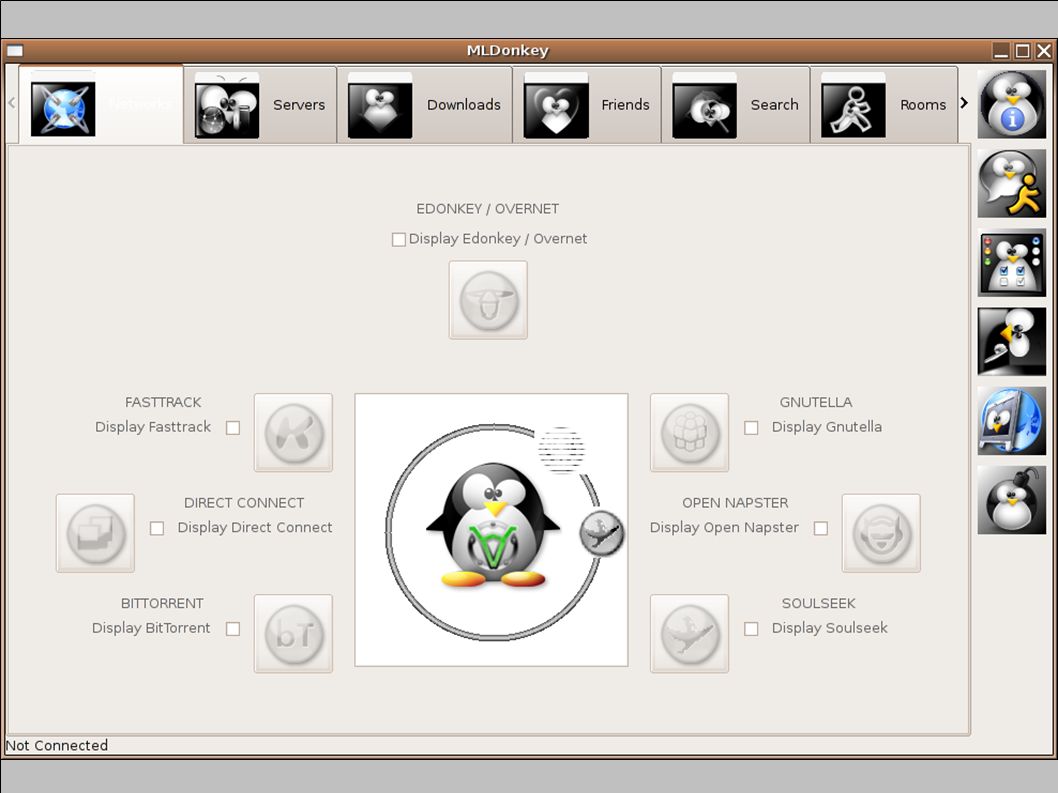Image resolution: width=1058 pixels, height=793 pixels.
Task: Click the blue monitor penguin sidebar icon
Action: tap(1012, 421)
